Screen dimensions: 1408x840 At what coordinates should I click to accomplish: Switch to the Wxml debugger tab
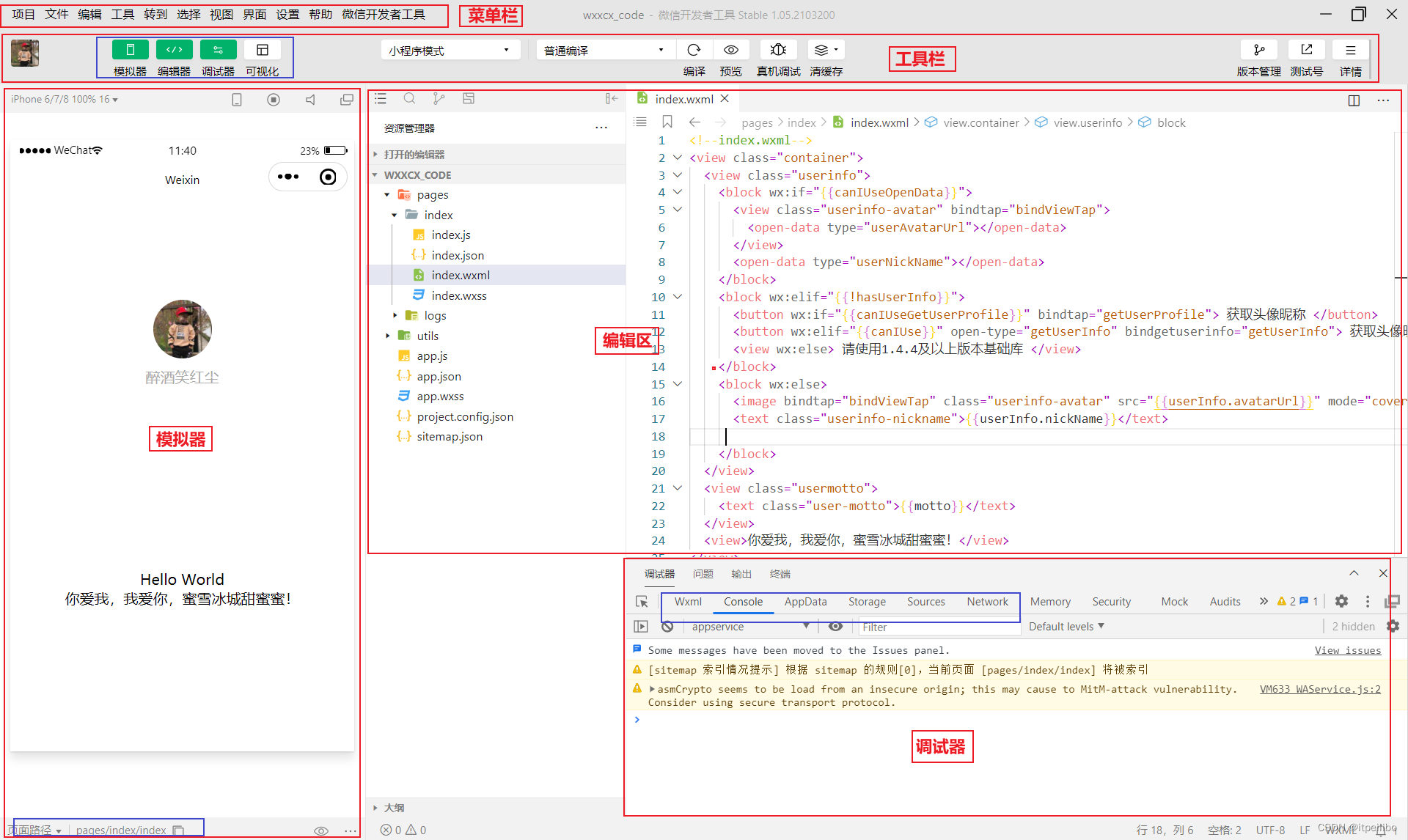(688, 602)
